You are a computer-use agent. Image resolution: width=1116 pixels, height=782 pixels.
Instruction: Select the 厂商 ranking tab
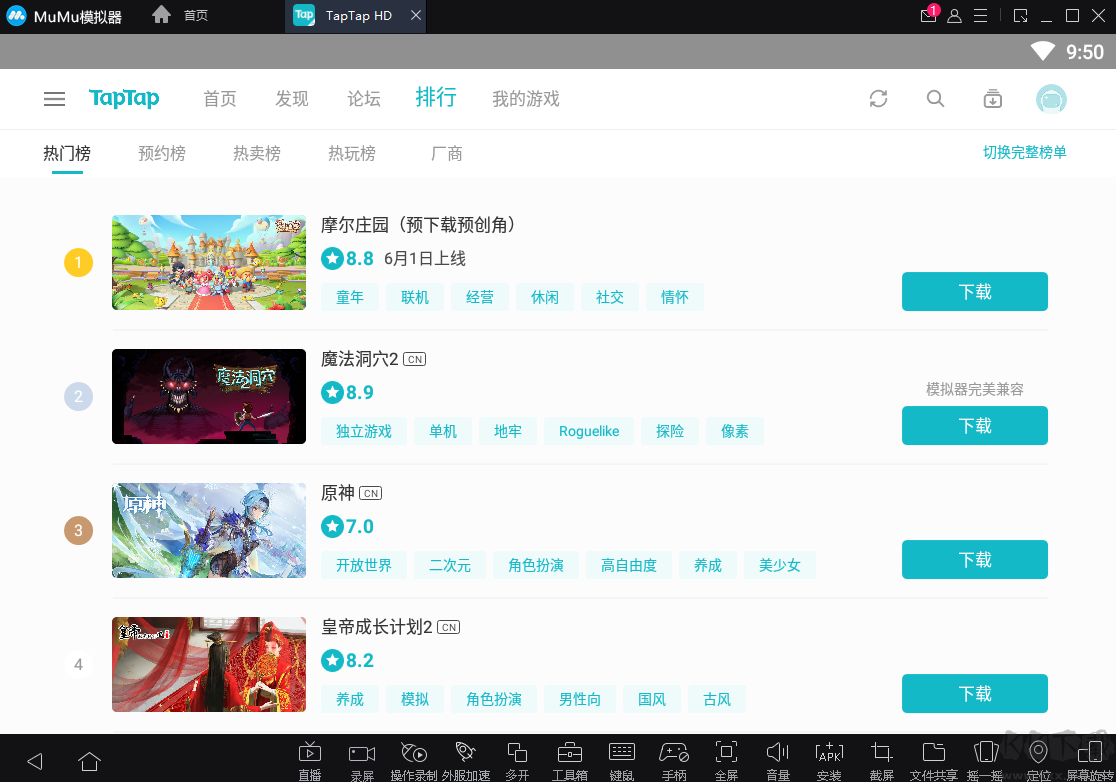[446, 154]
